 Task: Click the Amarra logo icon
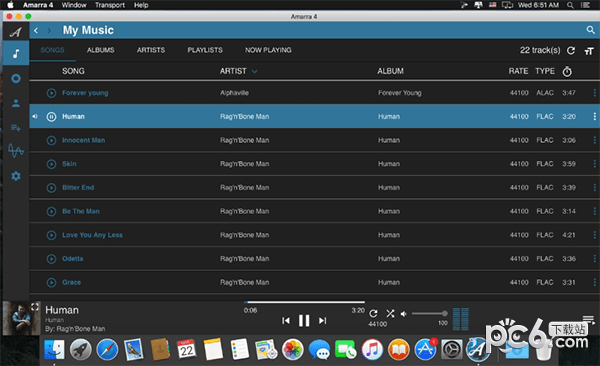(16, 32)
